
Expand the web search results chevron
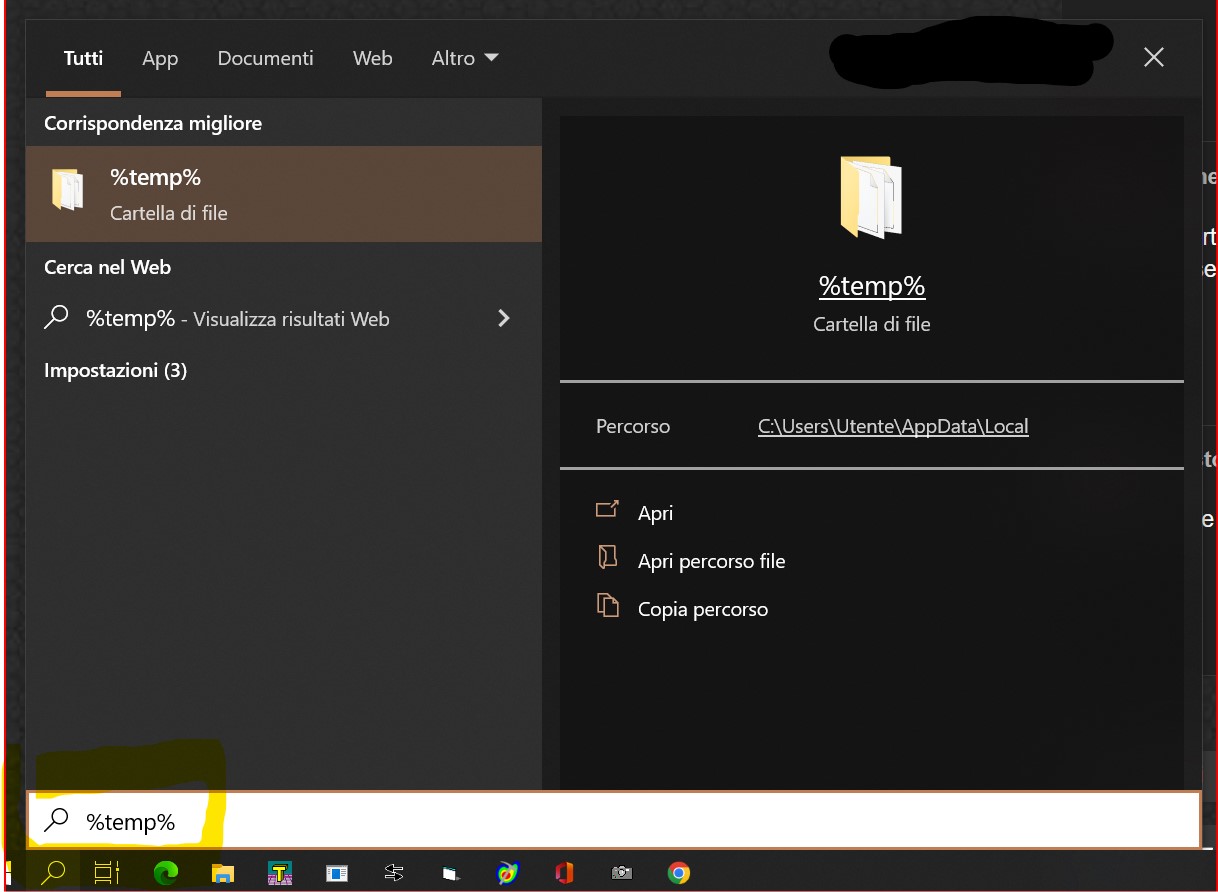(x=504, y=318)
